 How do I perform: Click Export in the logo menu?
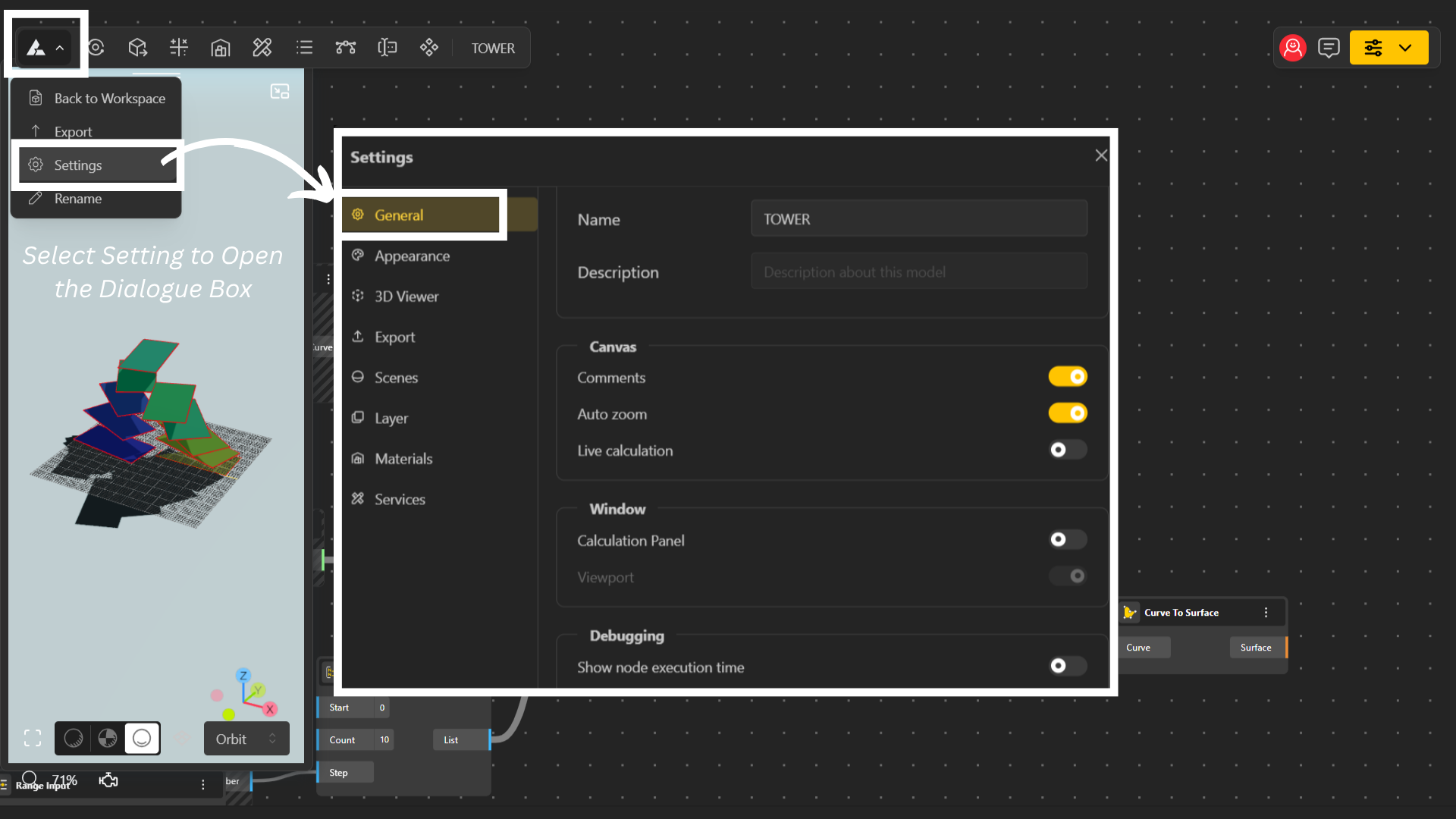73,132
